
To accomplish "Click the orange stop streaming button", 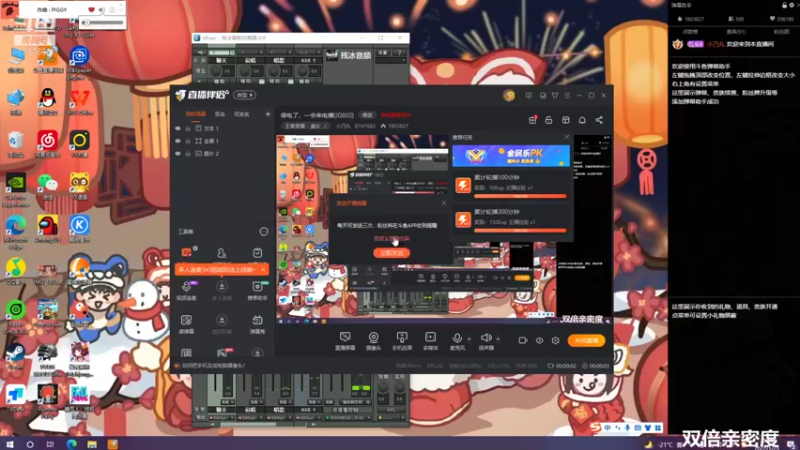I will tap(586, 340).
